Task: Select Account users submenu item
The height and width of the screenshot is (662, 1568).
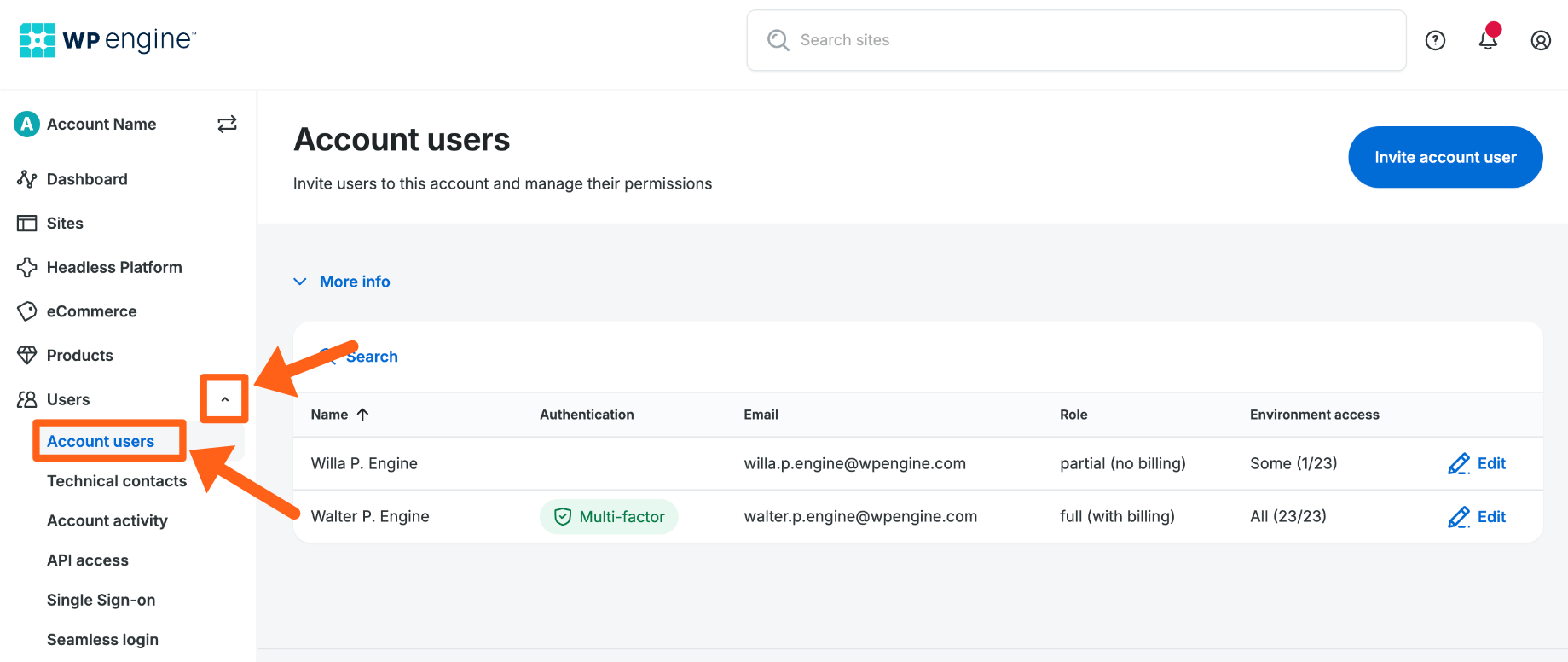Action: pos(101,441)
